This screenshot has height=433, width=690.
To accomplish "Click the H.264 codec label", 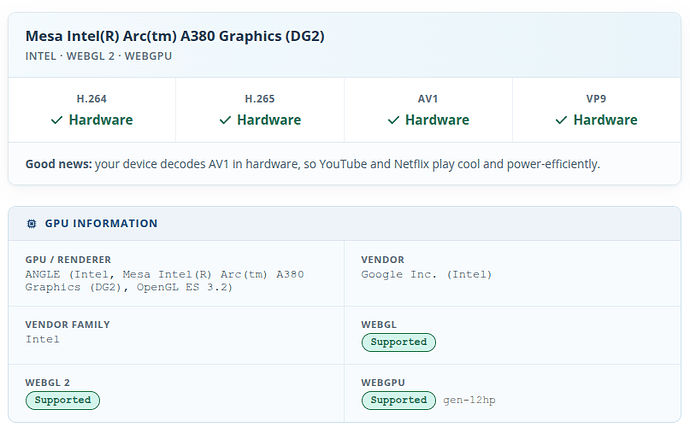I will 92,99.
